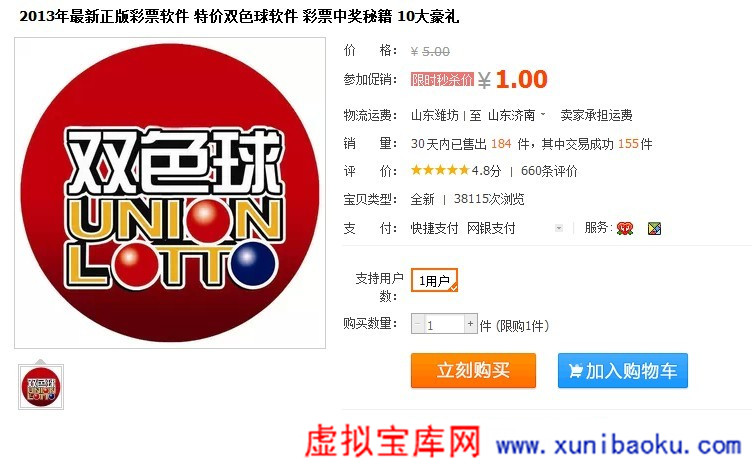The image size is (755, 470).
Task: Click the heart-shaped service guarantee icon
Action: click(x=625, y=228)
